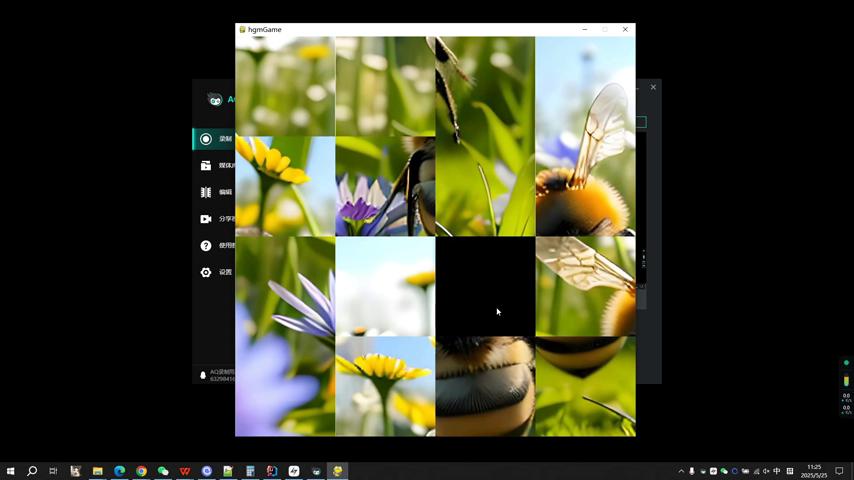Open settings gear icon in sidebar
Viewport: 854px width, 480px height.
206,272
